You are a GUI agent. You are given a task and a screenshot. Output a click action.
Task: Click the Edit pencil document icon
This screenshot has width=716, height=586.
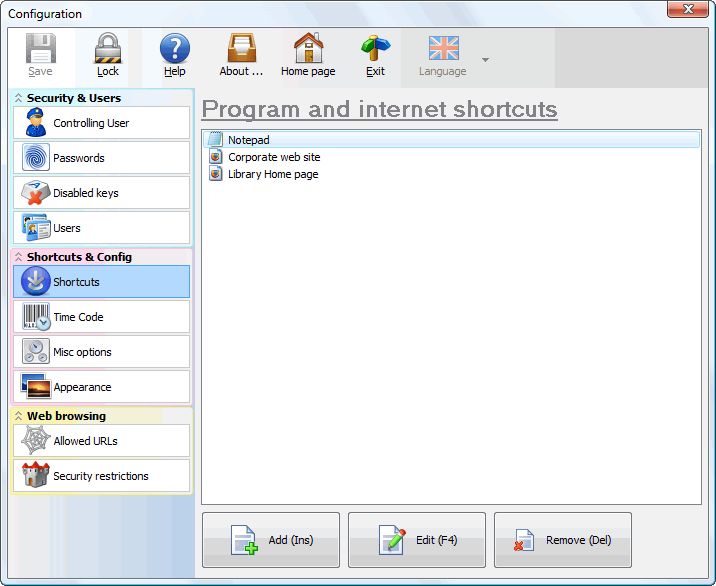coord(392,540)
